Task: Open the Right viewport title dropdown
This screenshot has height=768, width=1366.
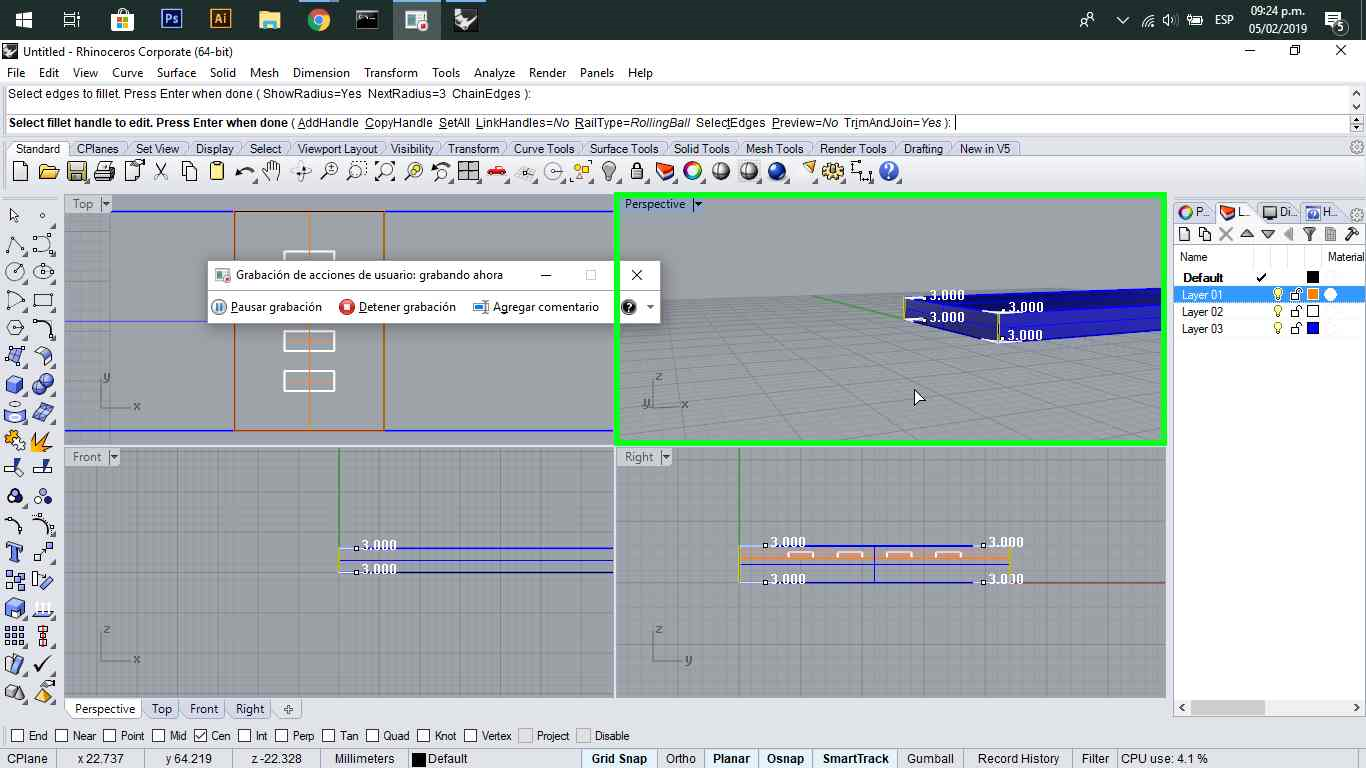Action: click(665, 457)
